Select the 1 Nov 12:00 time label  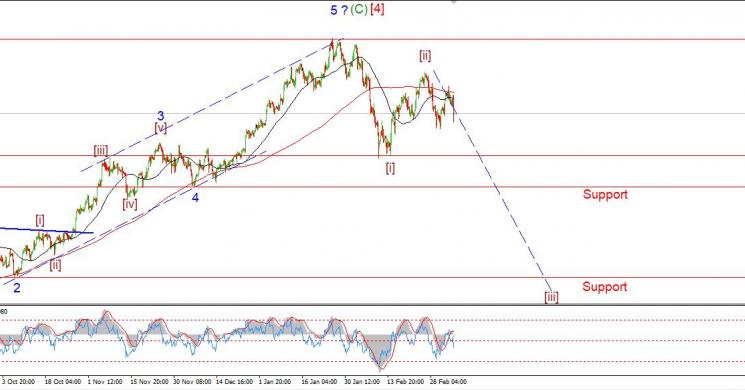[105, 381]
